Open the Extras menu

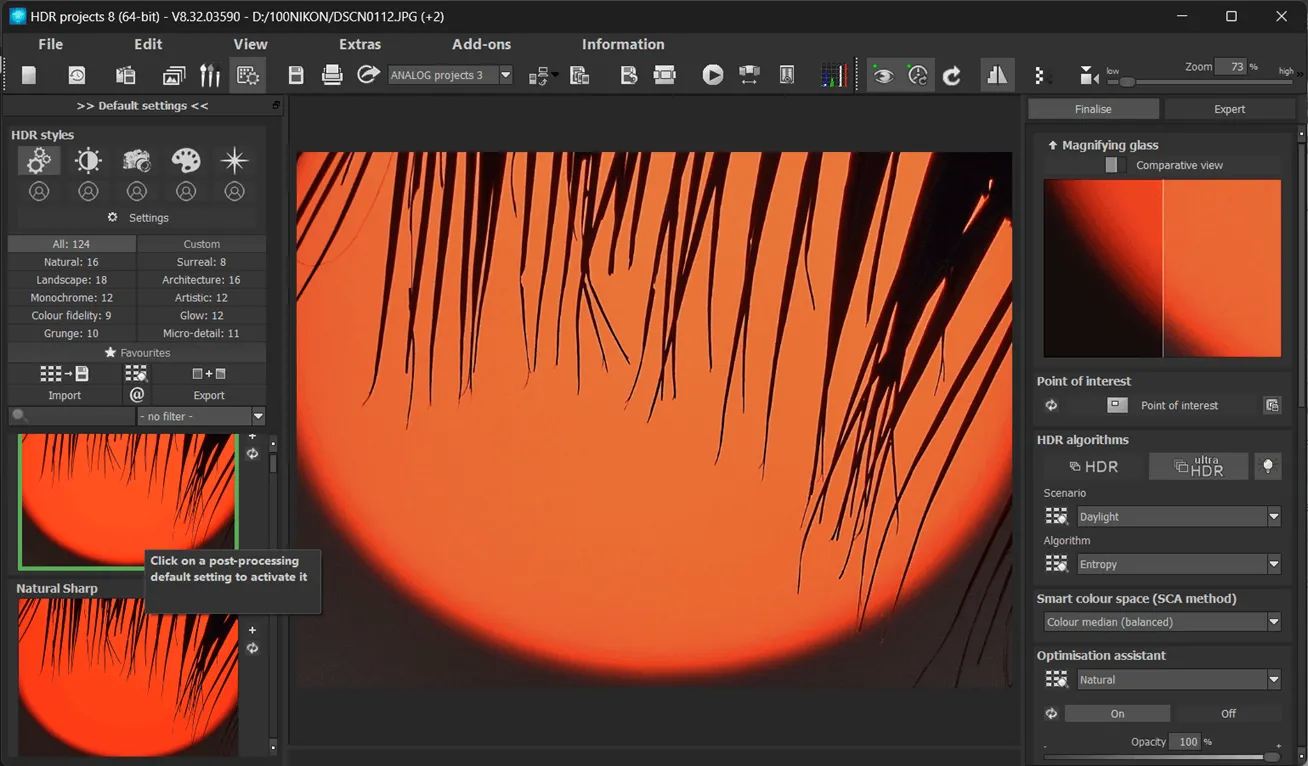tap(360, 44)
